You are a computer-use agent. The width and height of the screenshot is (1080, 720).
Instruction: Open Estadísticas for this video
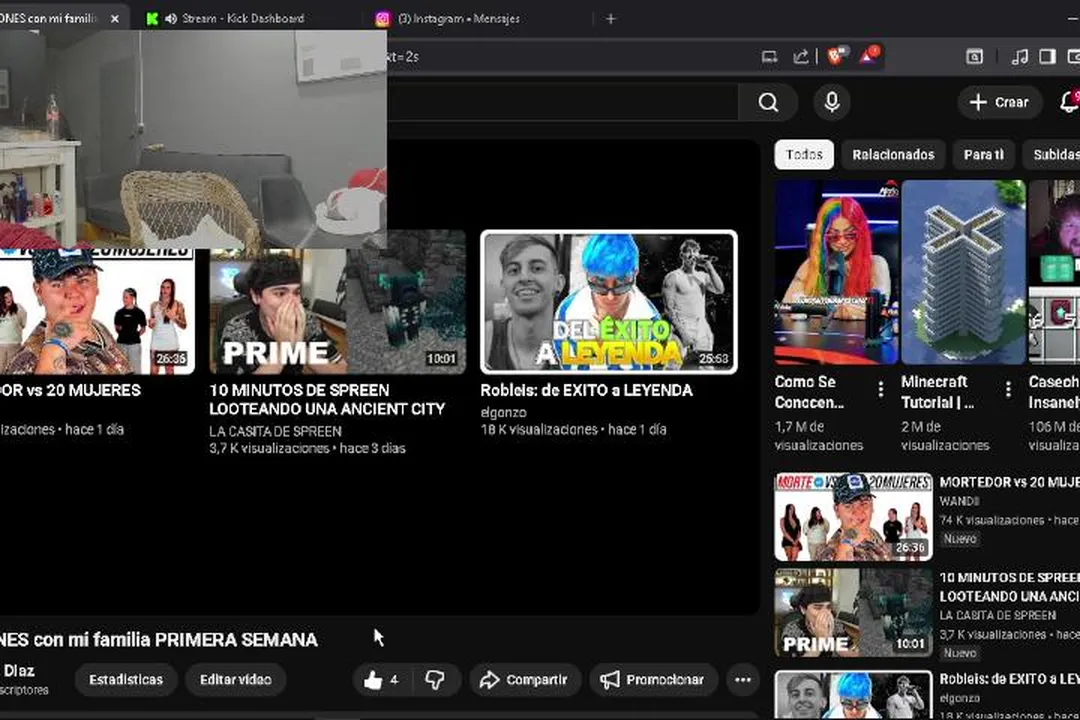coord(126,680)
